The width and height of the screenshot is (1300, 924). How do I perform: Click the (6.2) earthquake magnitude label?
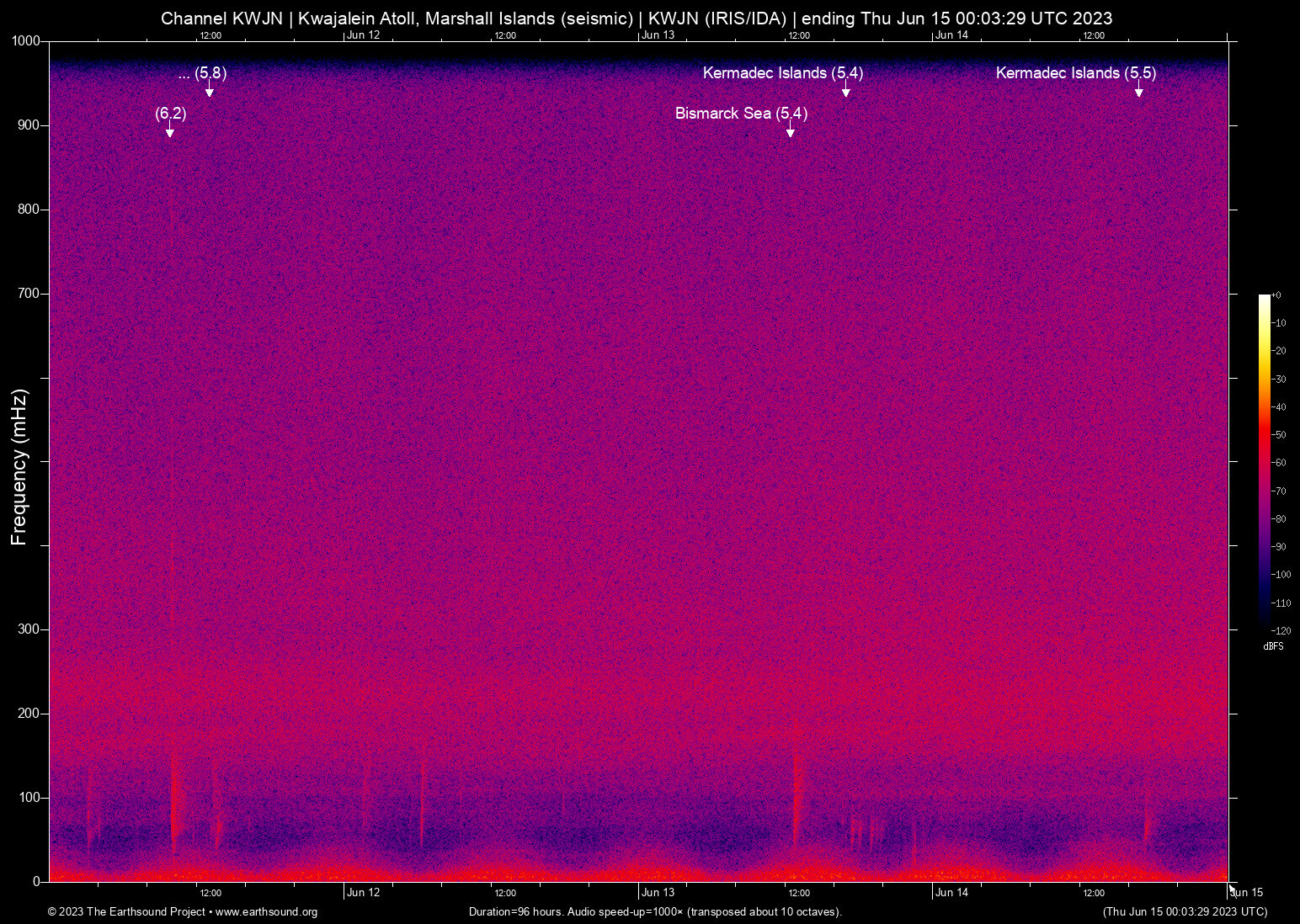pyautogui.click(x=170, y=114)
